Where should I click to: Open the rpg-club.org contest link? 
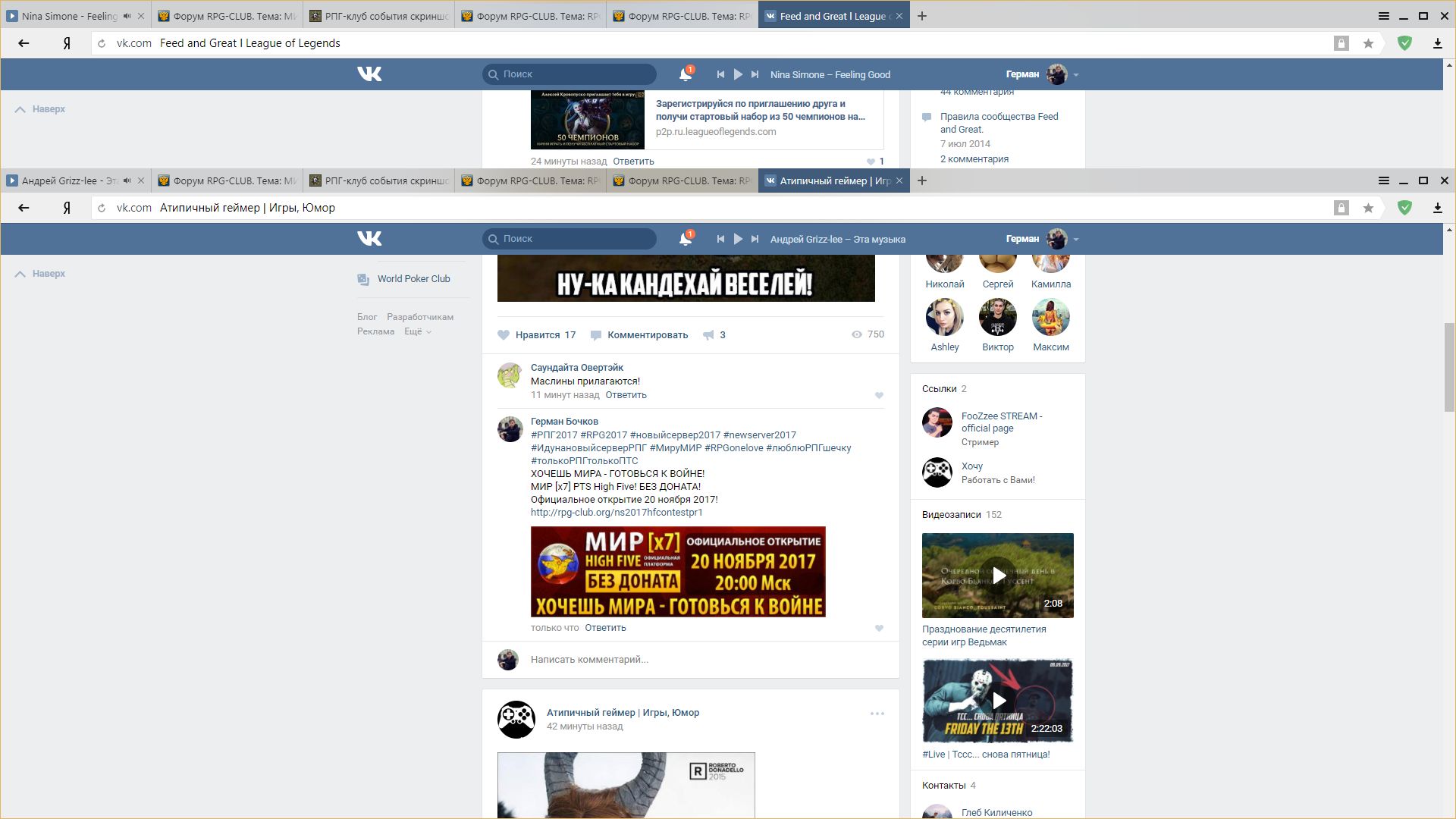pyautogui.click(x=617, y=513)
